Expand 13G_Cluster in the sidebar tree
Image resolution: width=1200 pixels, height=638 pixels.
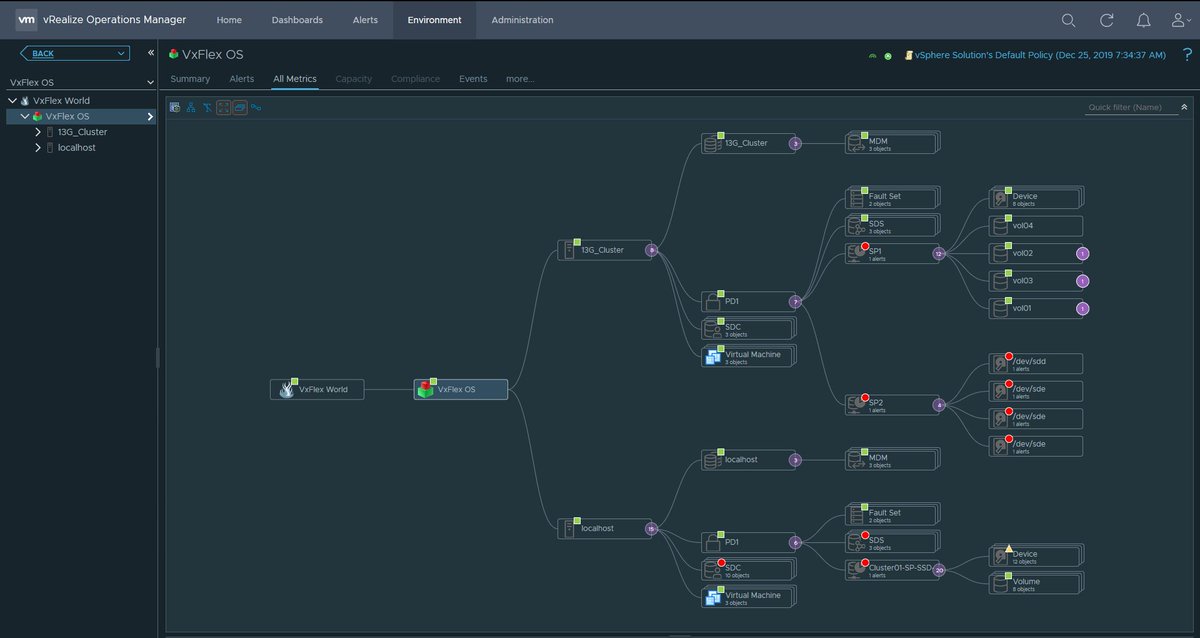pos(38,132)
